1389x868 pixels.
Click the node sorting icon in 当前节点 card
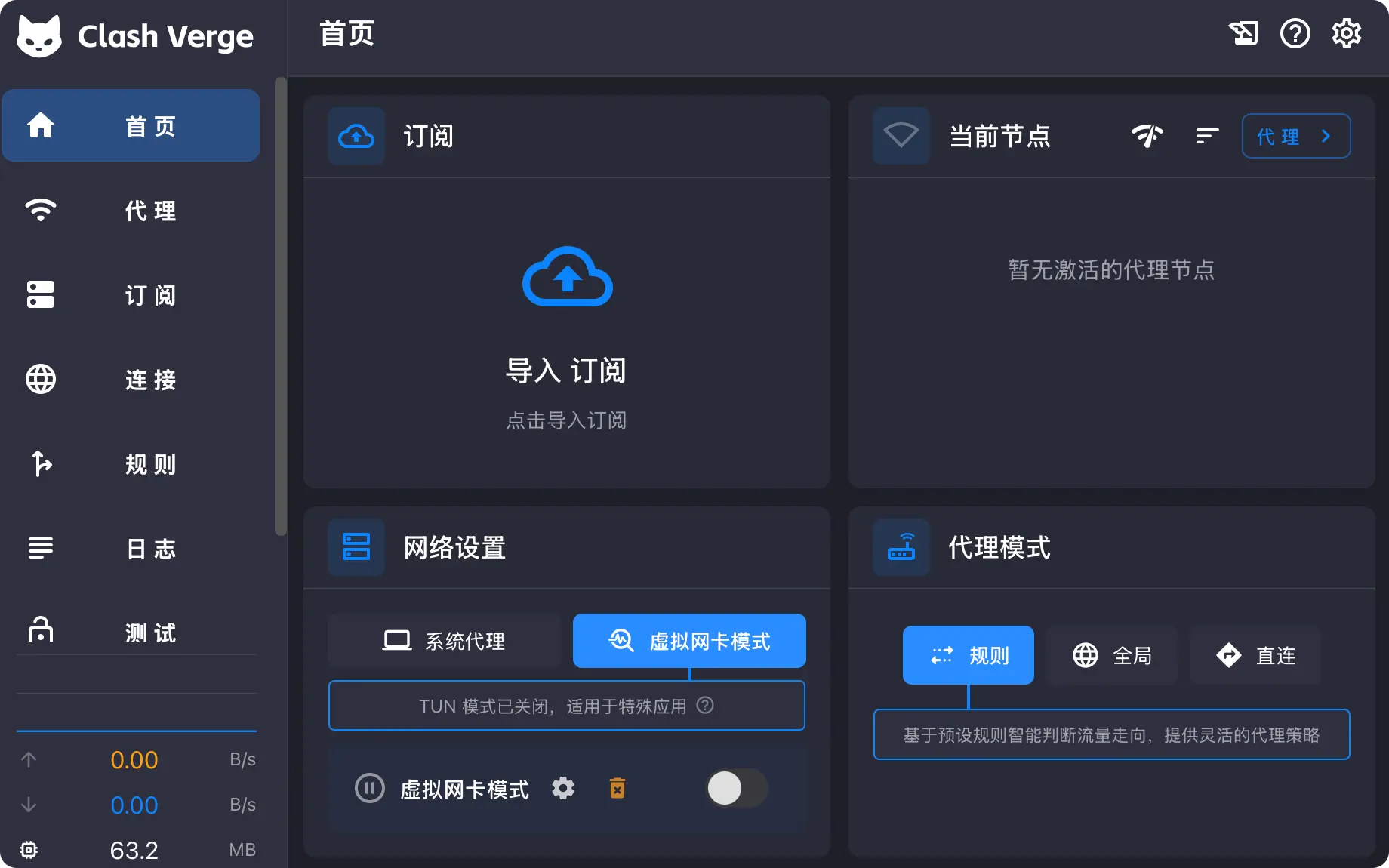click(1206, 136)
